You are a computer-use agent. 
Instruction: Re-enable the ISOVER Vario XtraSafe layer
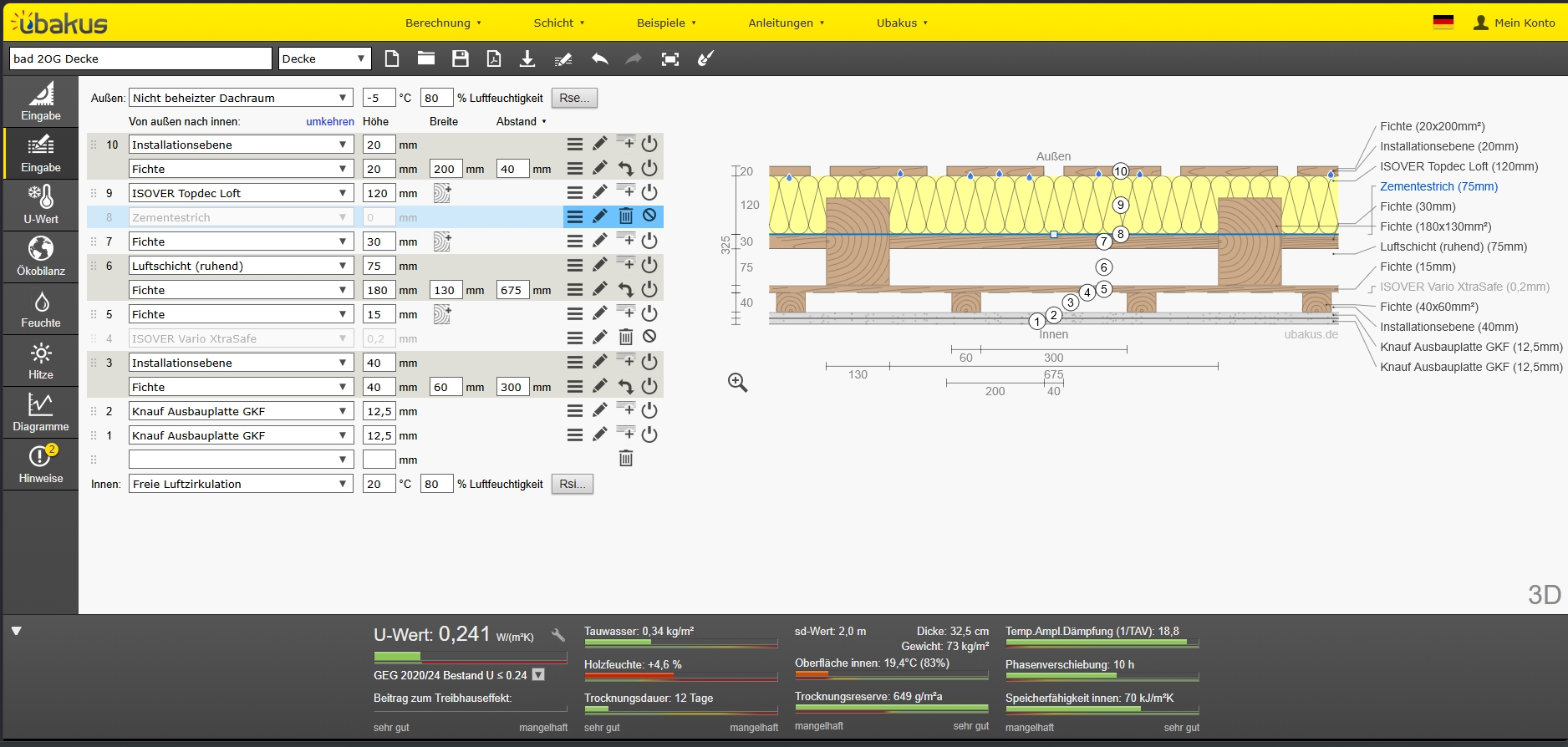tap(649, 337)
